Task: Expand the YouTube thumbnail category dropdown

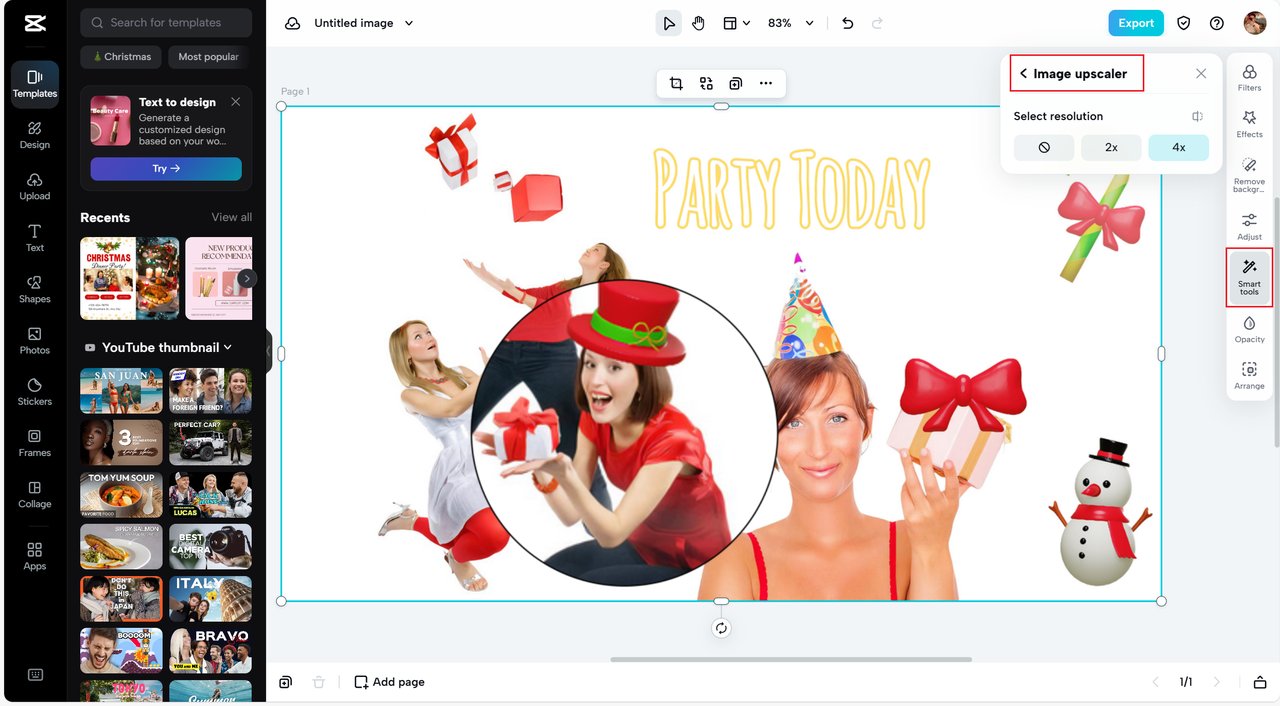Action: click(x=228, y=347)
